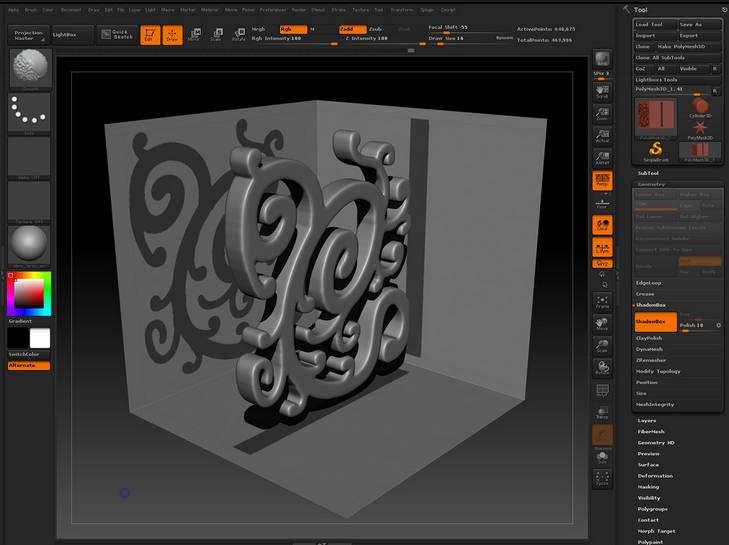
Task: Toggle the Zadd sculpt mode button
Action: tap(352, 29)
